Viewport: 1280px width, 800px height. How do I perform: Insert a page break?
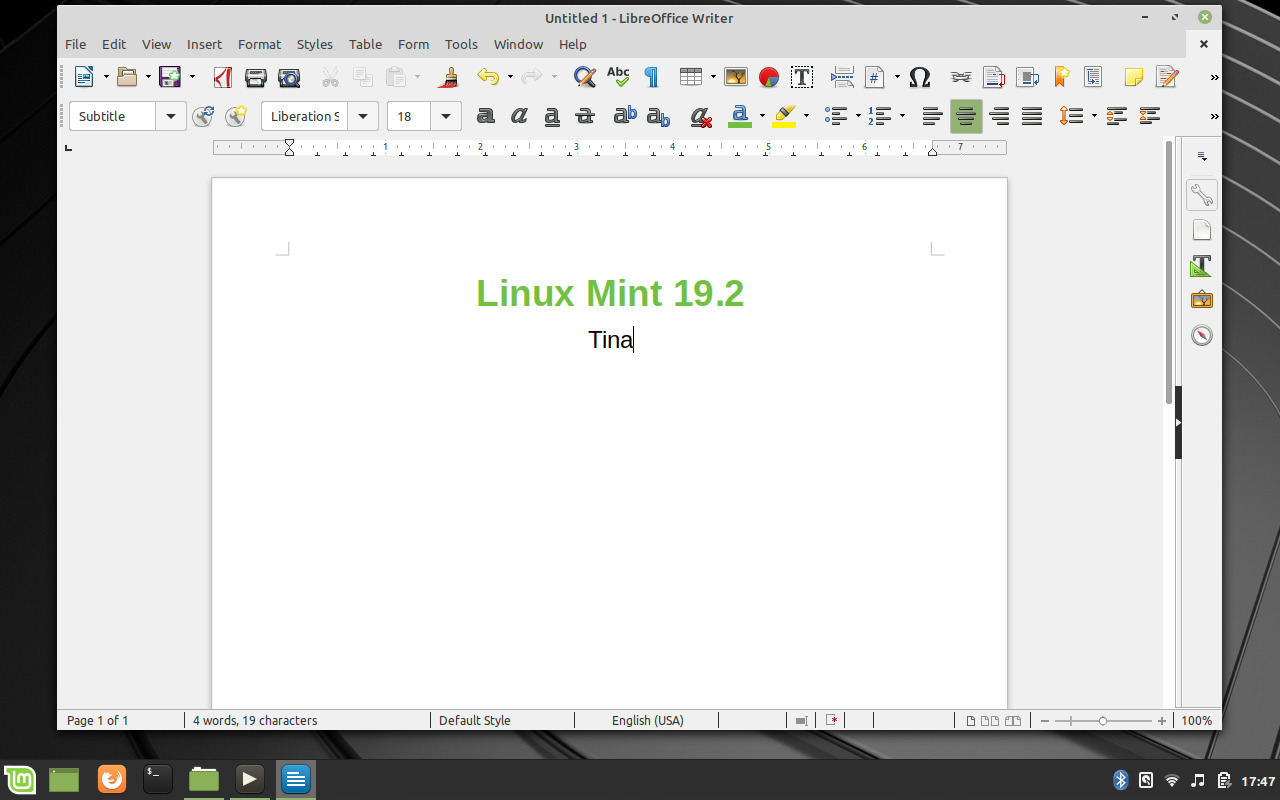[x=842, y=77]
